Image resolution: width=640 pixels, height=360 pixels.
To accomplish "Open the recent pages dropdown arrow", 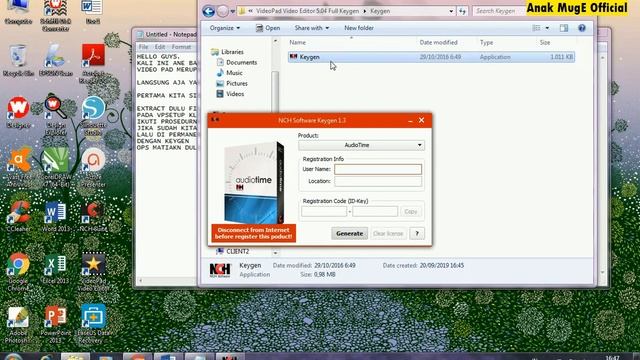I will 233,11.
